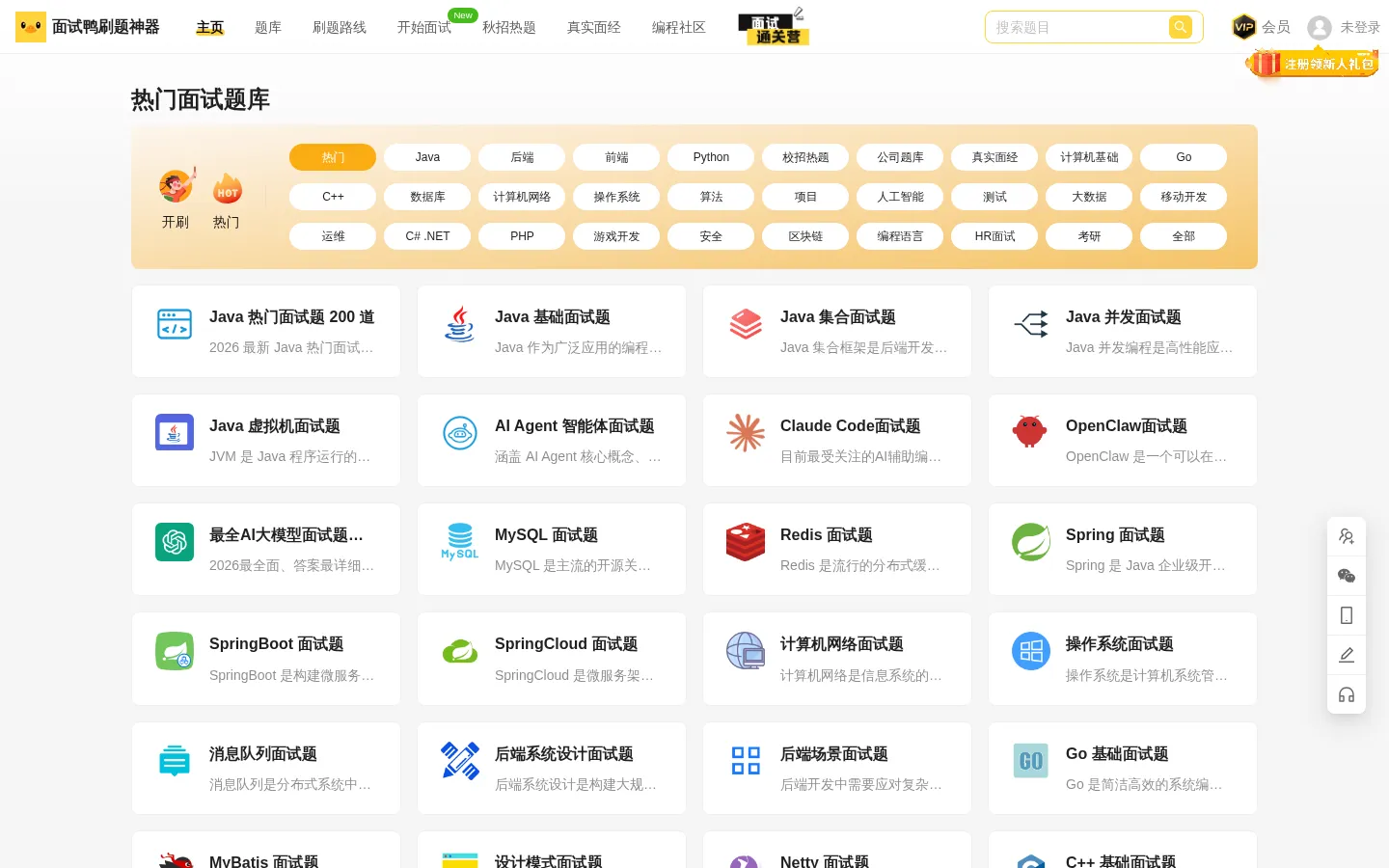Go to the 主页 nav tab
Screen dimensions: 1389x868
[x=209, y=27]
